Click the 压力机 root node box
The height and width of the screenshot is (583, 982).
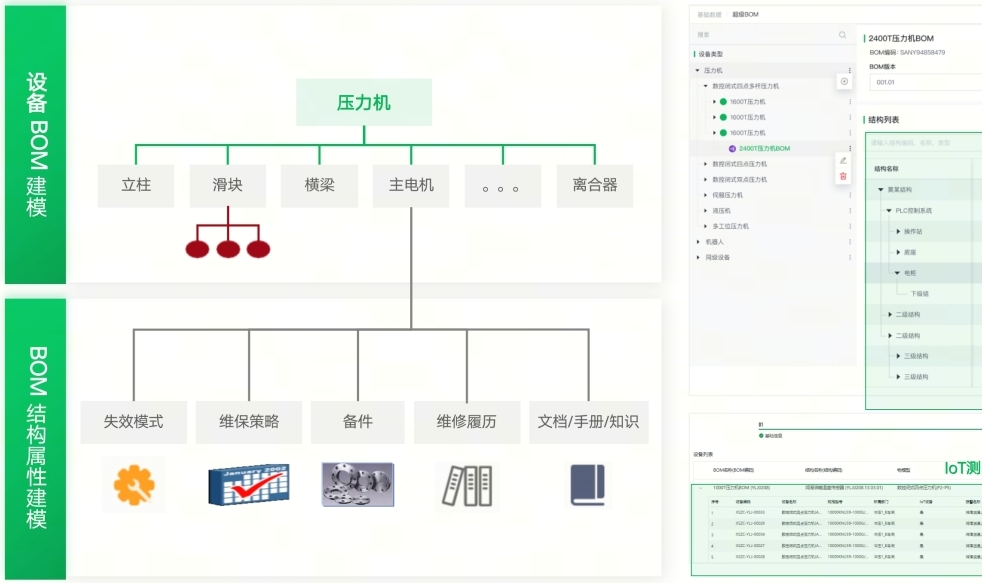(364, 102)
